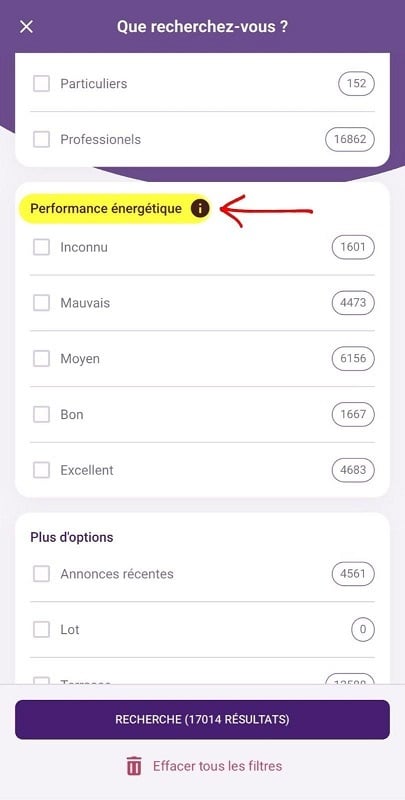The height and width of the screenshot is (800, 405).
Task: Check the Professionels checkbox
Action: [41, 139]
